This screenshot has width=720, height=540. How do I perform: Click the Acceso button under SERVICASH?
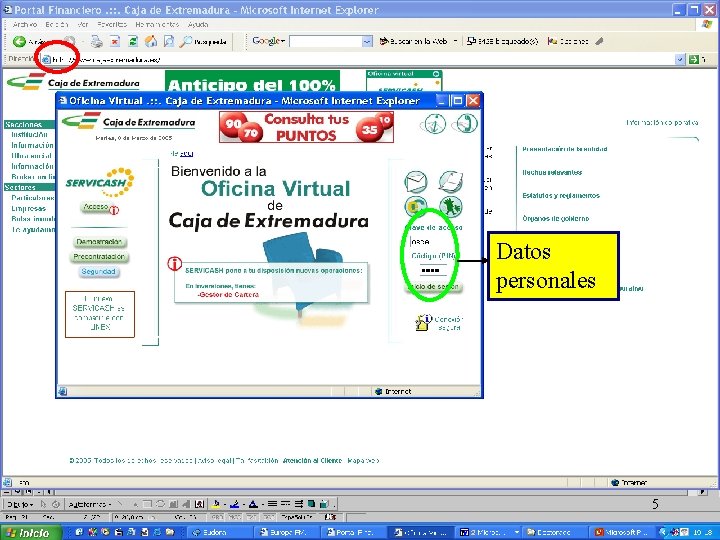point(96,207)
